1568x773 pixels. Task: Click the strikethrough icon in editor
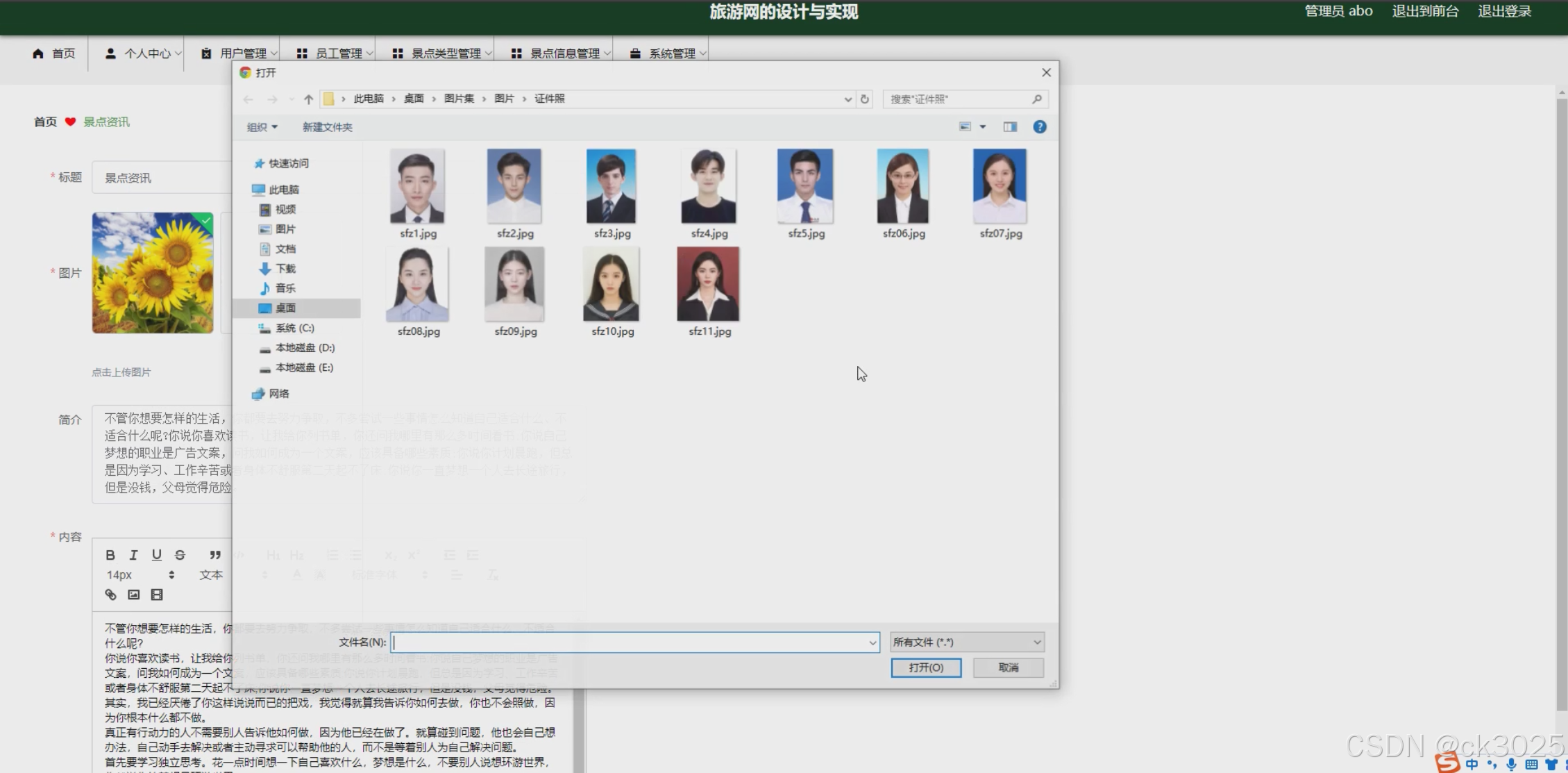pos(180,555)
